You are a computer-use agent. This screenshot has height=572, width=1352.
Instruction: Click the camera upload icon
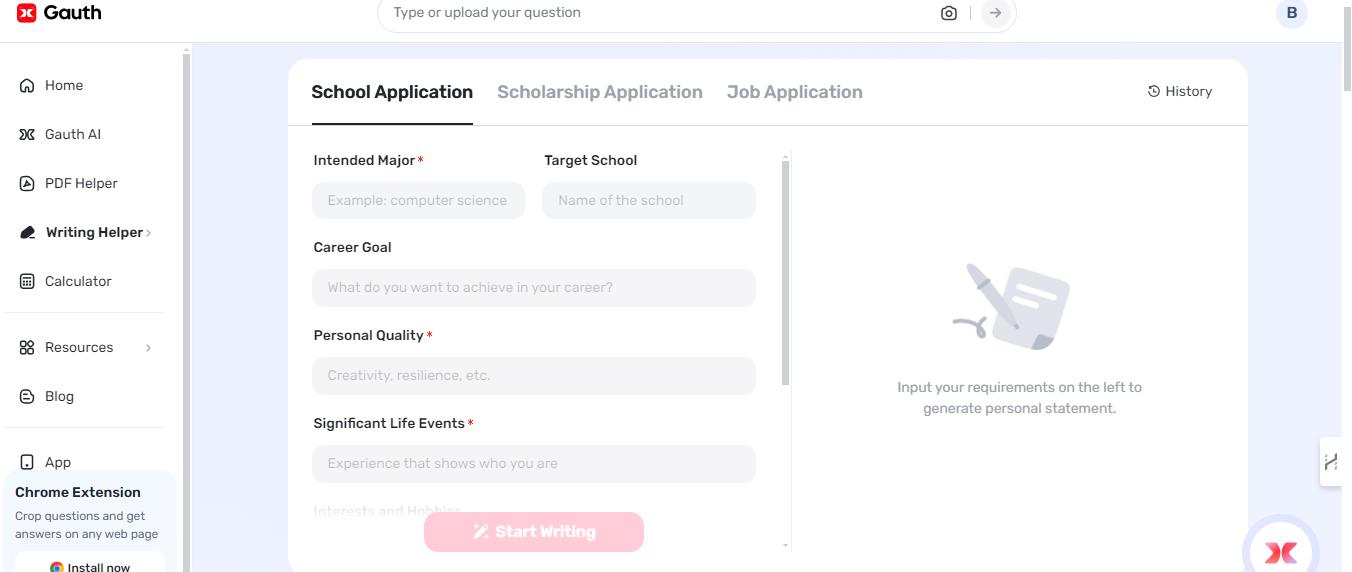point(948,13)
